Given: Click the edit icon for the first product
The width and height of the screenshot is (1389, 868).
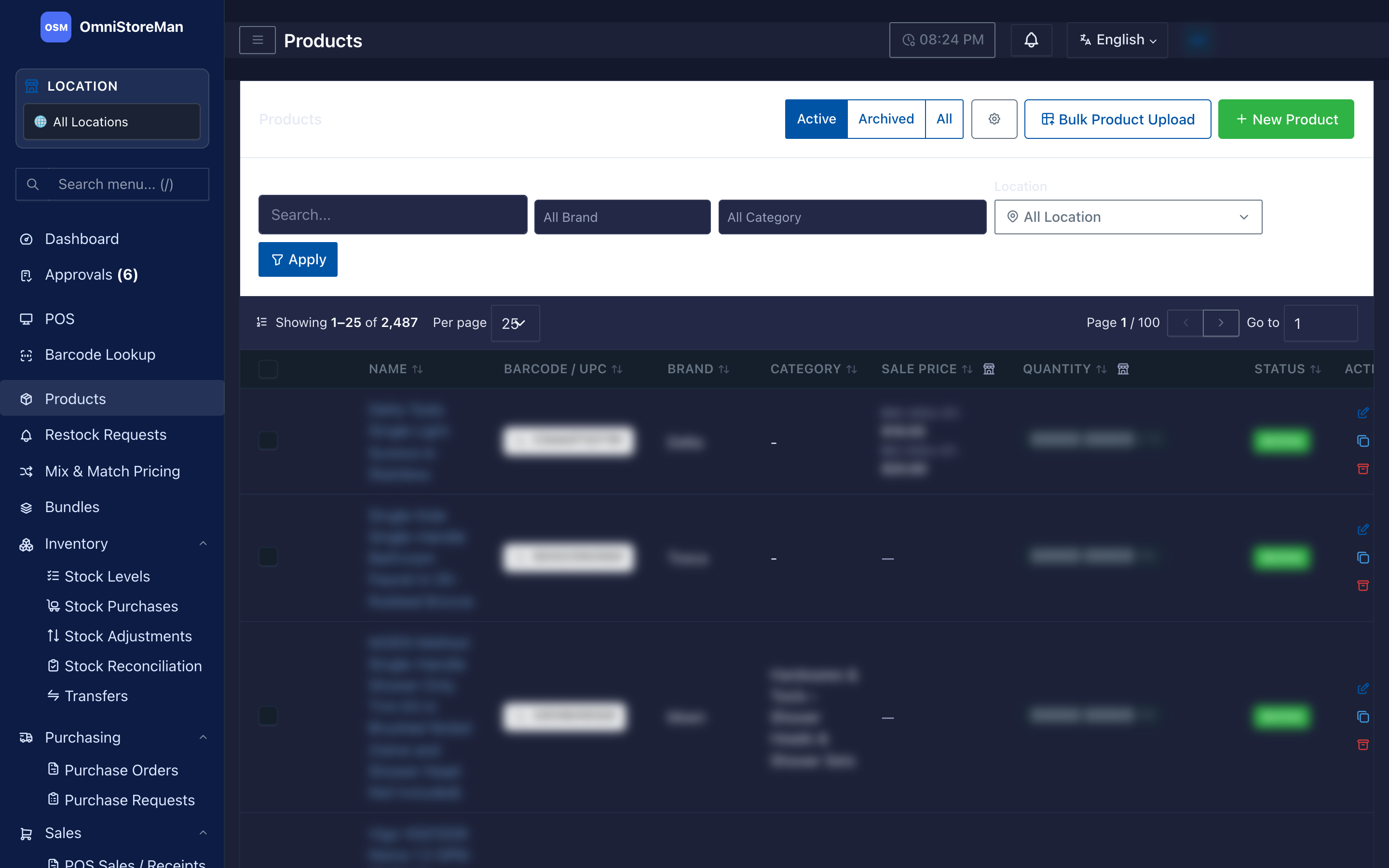Looking at the screenshot, I should pyautogui.click(x=1362, y=413).
